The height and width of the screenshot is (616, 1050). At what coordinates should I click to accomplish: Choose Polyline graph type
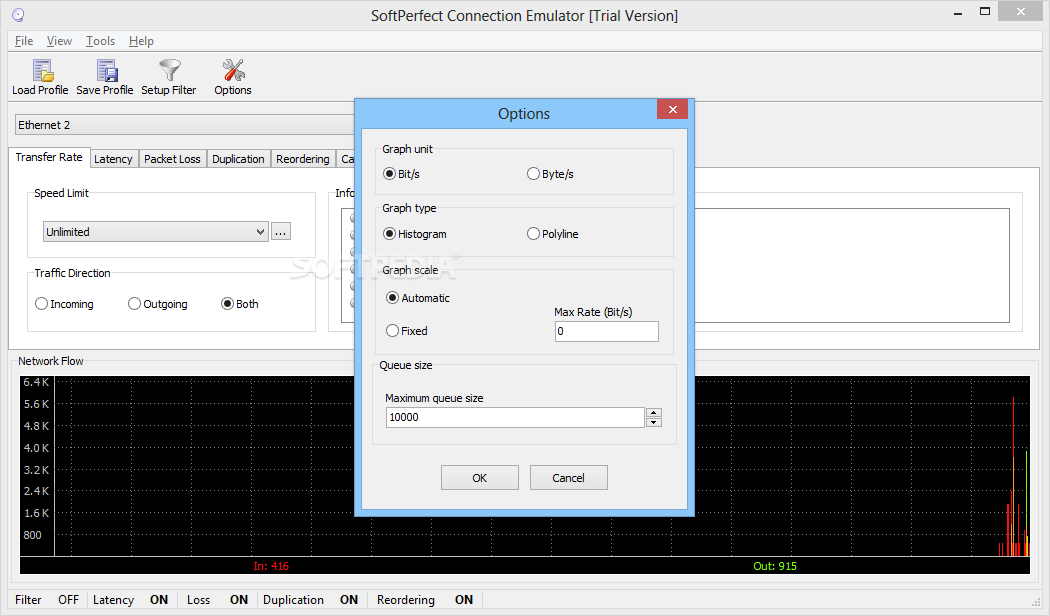553,234
